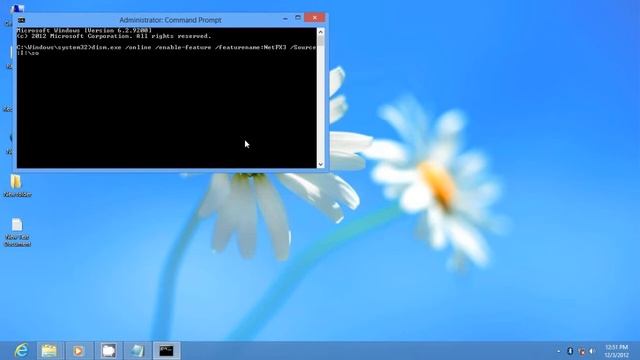Open the Bluetooth tray icon
The image size is (640, 360).
pyautogui.click(x=570, y=351)
